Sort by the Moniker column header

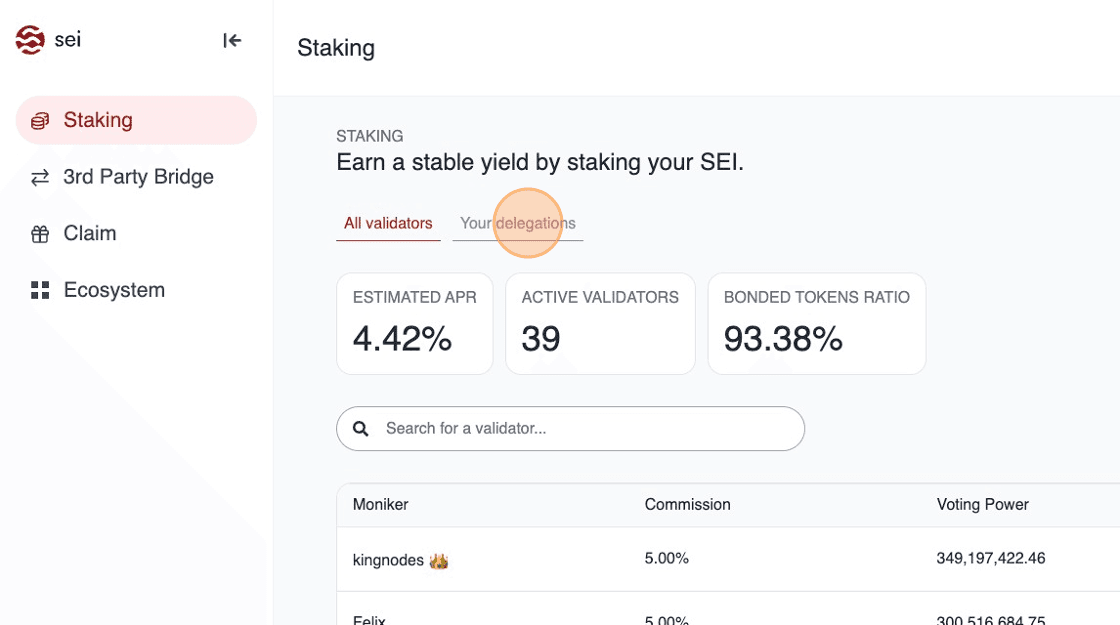pos(381,505)
